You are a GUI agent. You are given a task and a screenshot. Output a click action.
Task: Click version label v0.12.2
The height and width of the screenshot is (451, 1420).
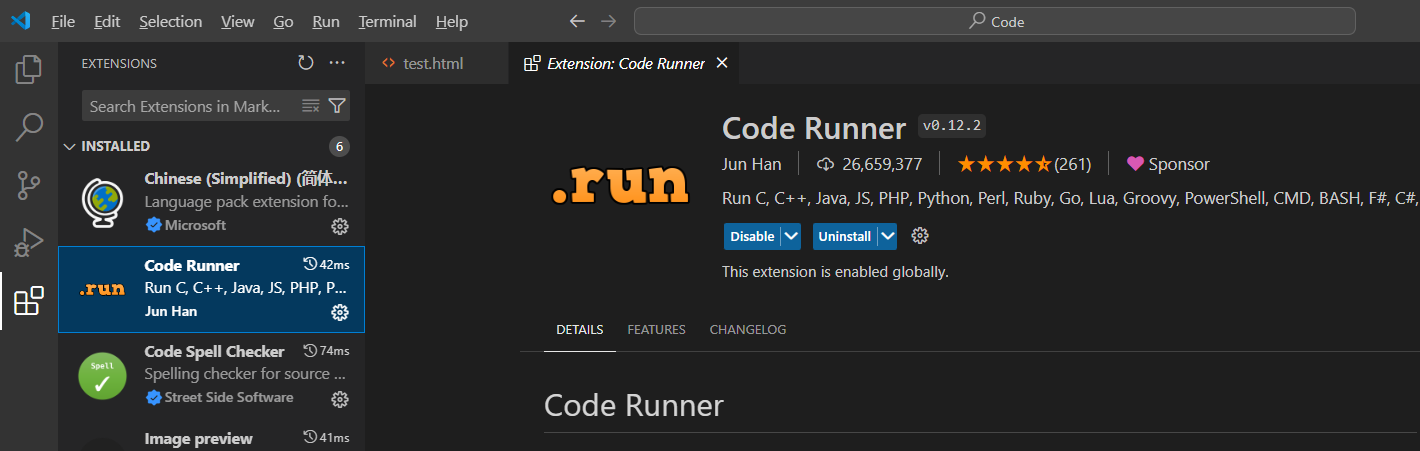tap(952, 126)
